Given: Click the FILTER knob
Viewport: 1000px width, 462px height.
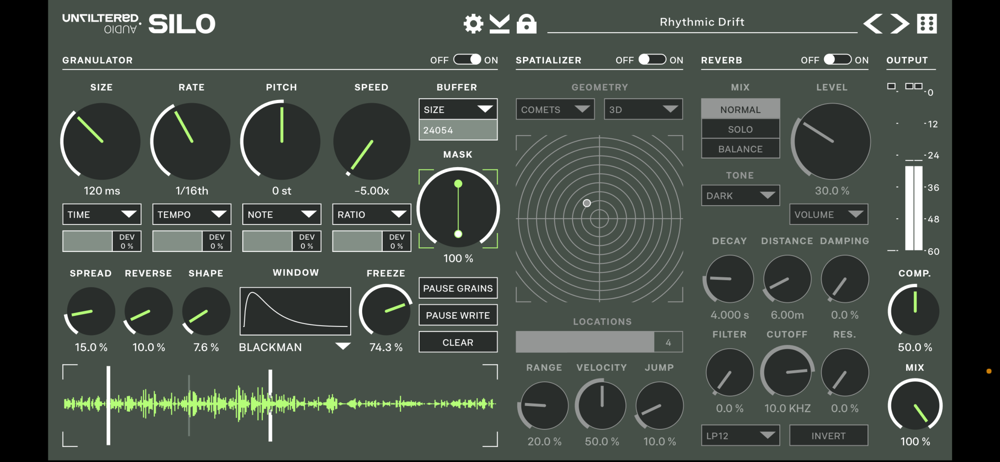Looking at the screenshot, I should [729, 373].
